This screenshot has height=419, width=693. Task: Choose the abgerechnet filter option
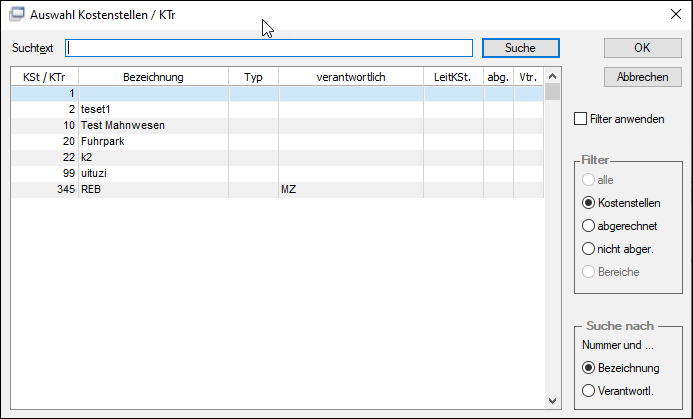point(588,226)
